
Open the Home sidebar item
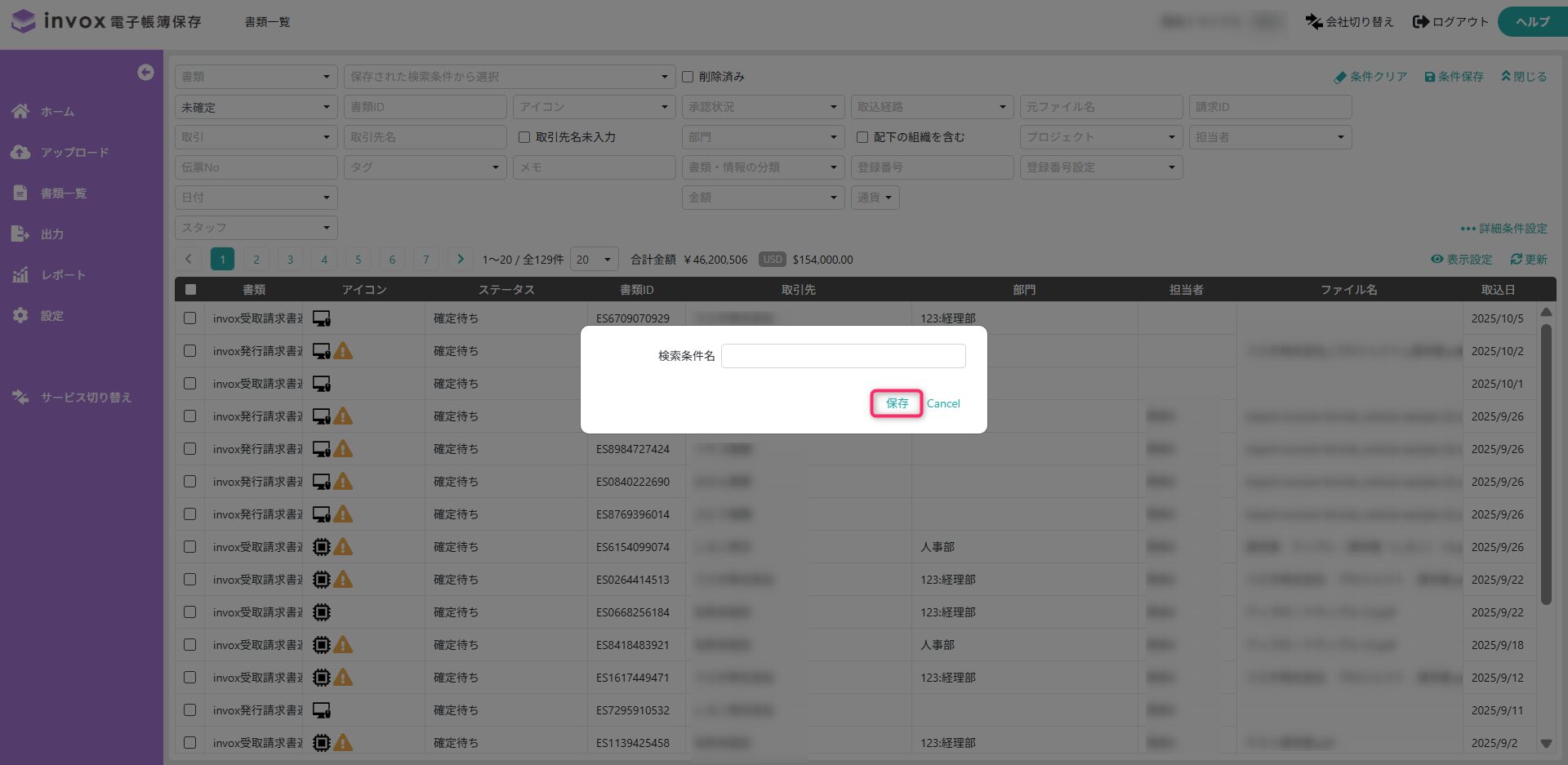pyautogui.click(x=56, y=112)
